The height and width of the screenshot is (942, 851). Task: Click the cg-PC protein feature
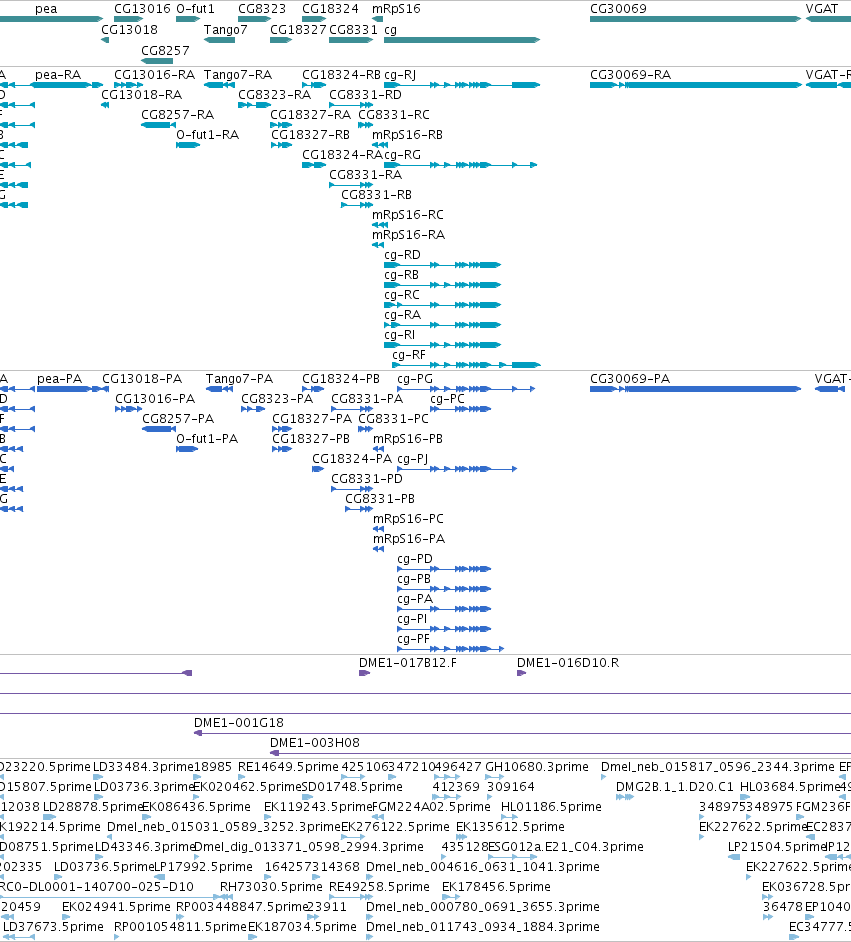[x=461, y=409]
